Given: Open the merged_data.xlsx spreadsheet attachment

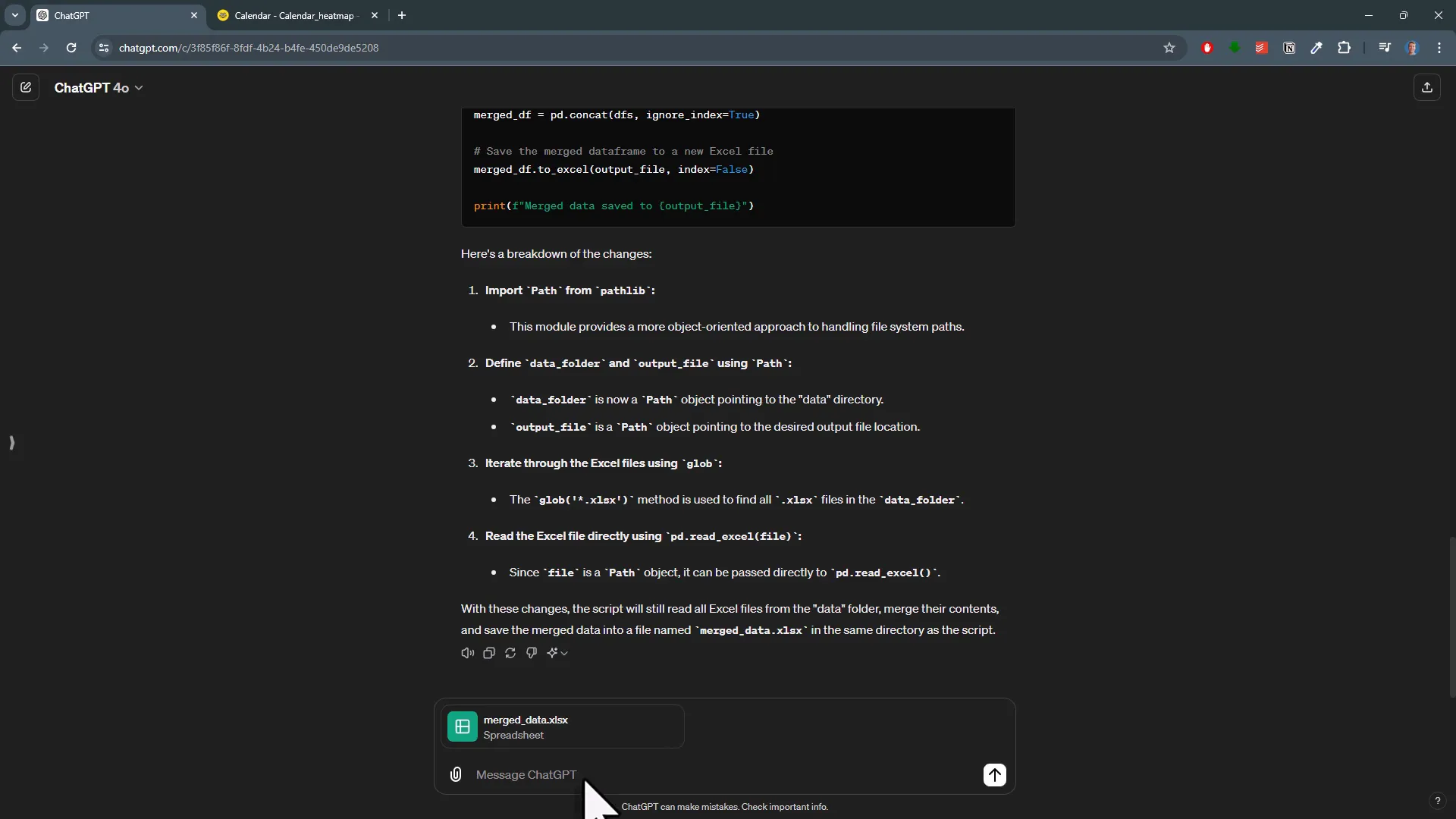Looking at the screenshot, I should (x=563, y=726).
